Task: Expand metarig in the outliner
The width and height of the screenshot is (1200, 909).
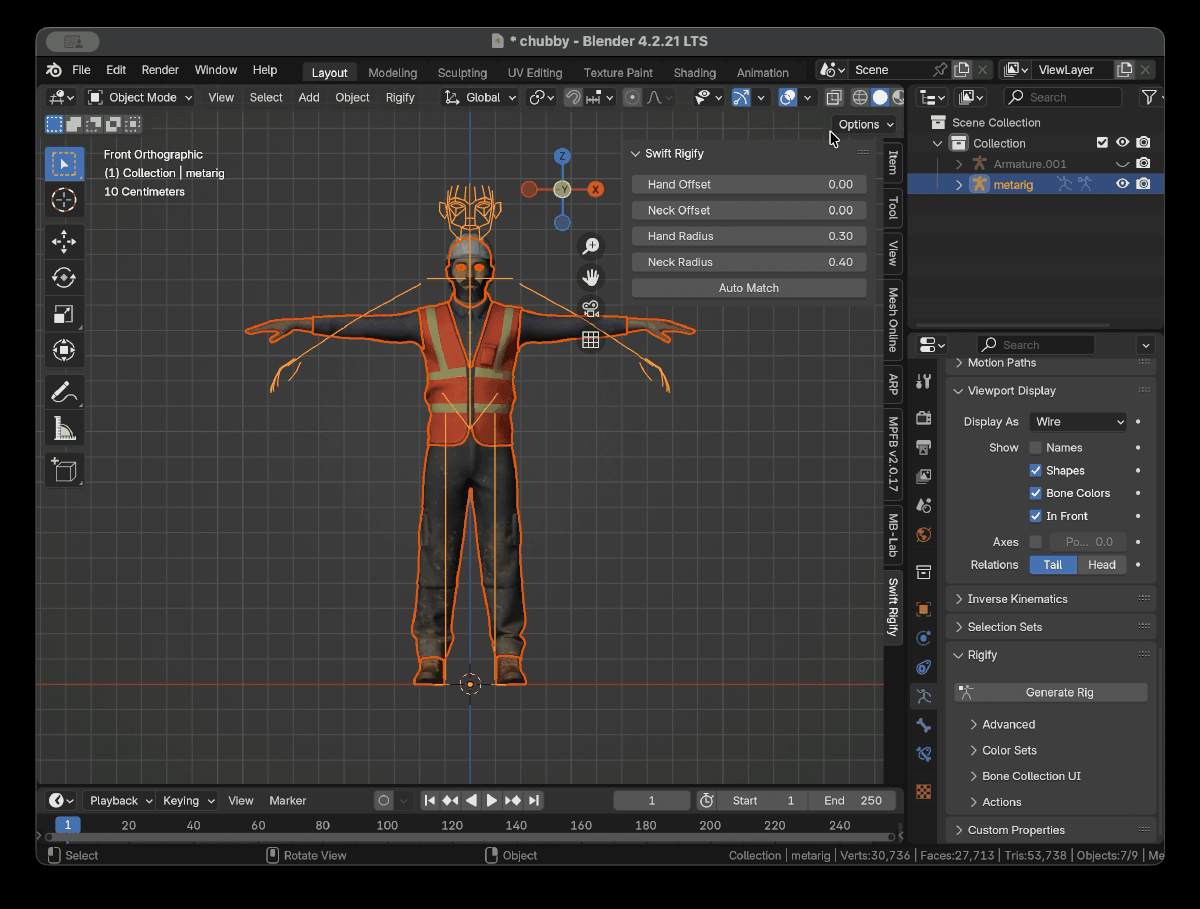Action: tap(959, 184)
